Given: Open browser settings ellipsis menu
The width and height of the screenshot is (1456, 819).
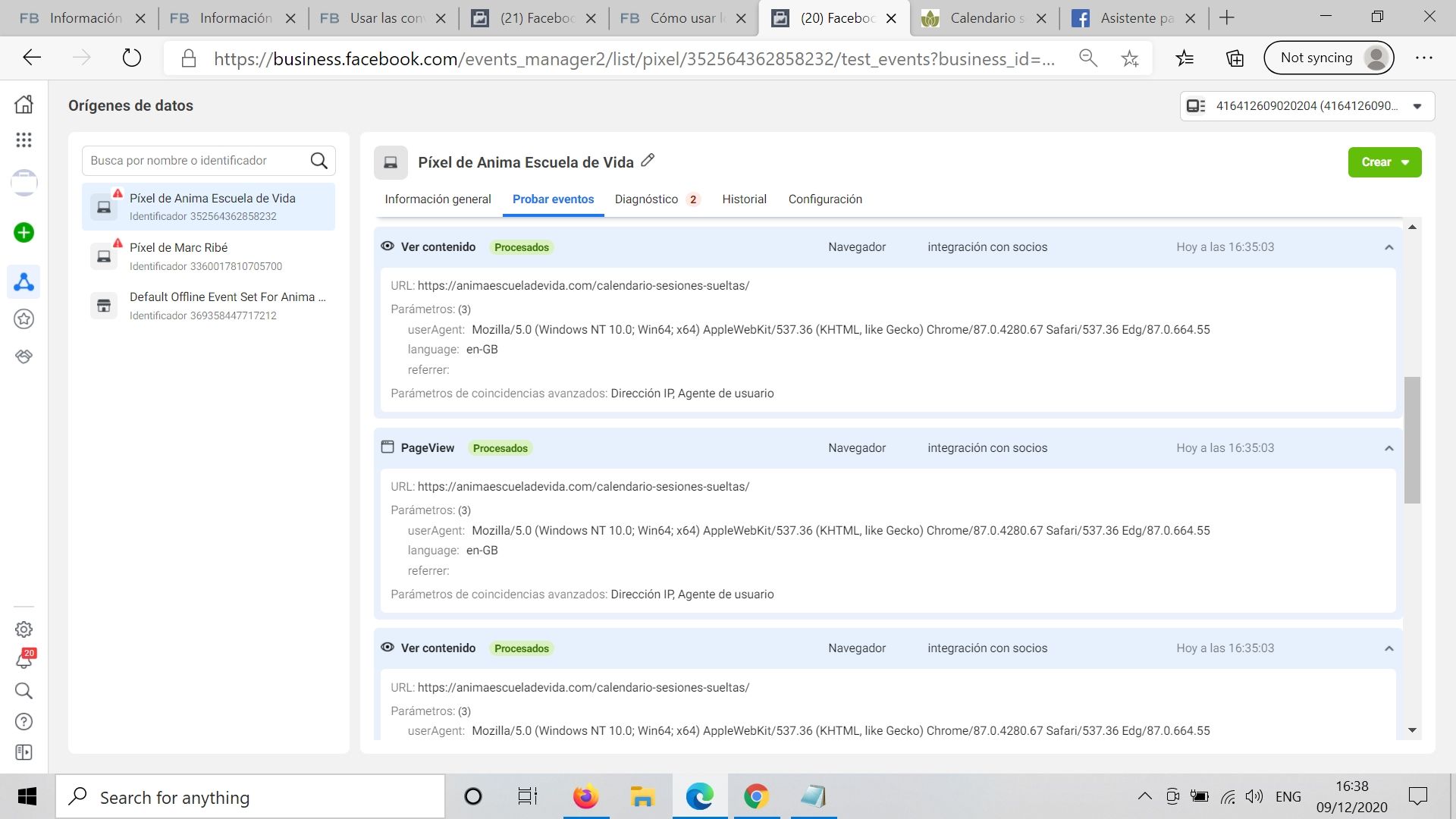Looking at the screenshot, I should [x=1424, y=58].
